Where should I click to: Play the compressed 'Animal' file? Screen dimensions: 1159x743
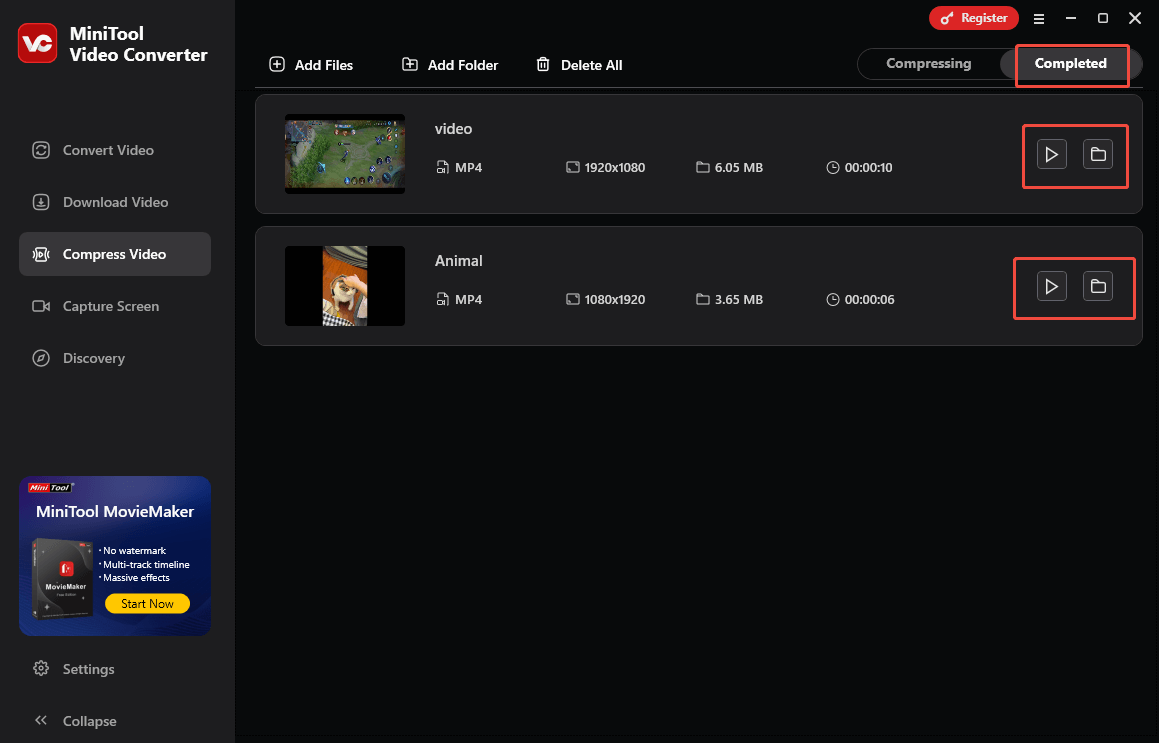pos(1051,286)
